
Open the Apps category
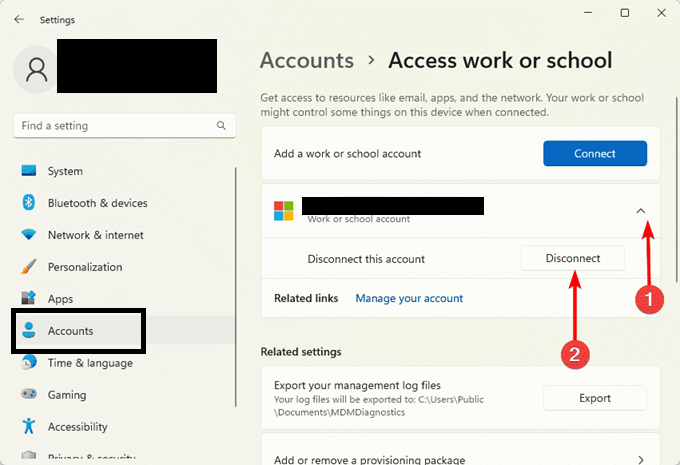(x=124, y=299)
